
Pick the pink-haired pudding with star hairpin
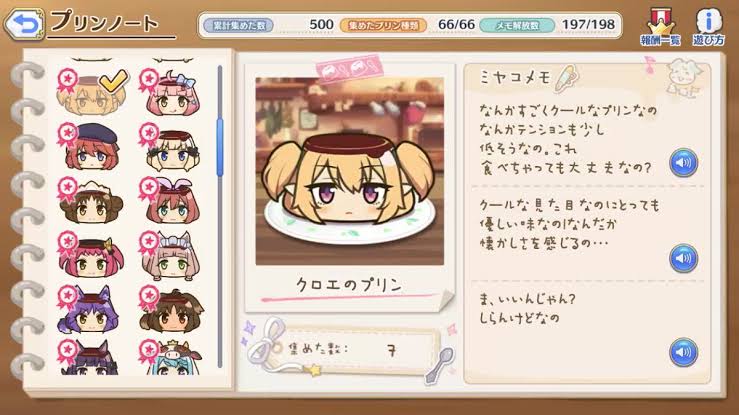click(x=92, y=255)
